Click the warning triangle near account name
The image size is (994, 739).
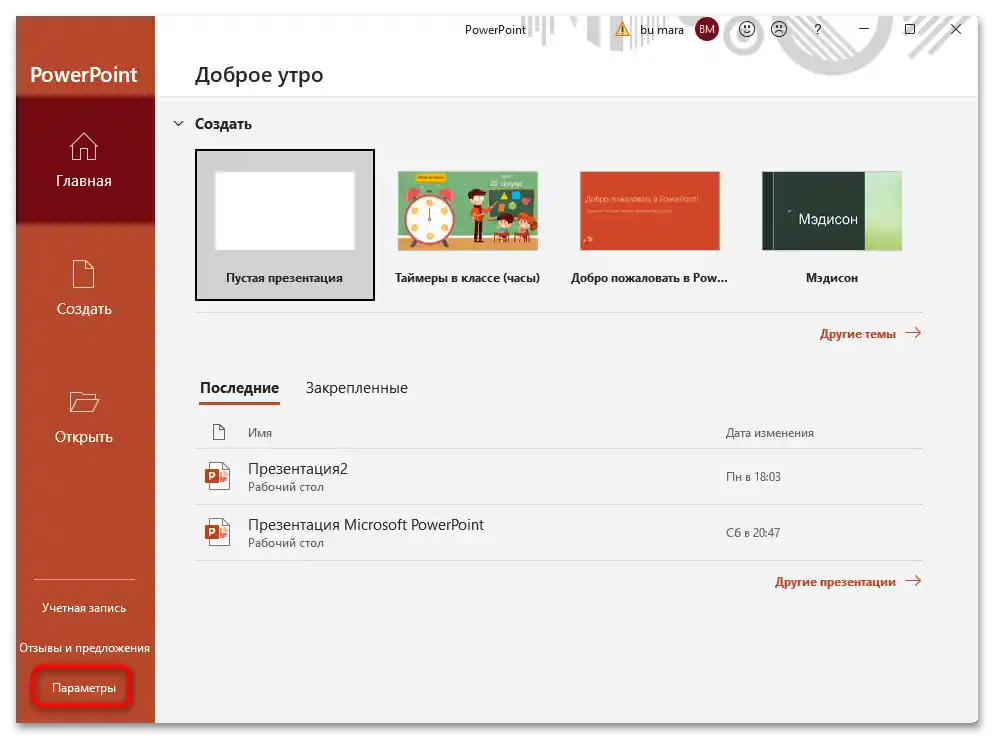point(620,30)
